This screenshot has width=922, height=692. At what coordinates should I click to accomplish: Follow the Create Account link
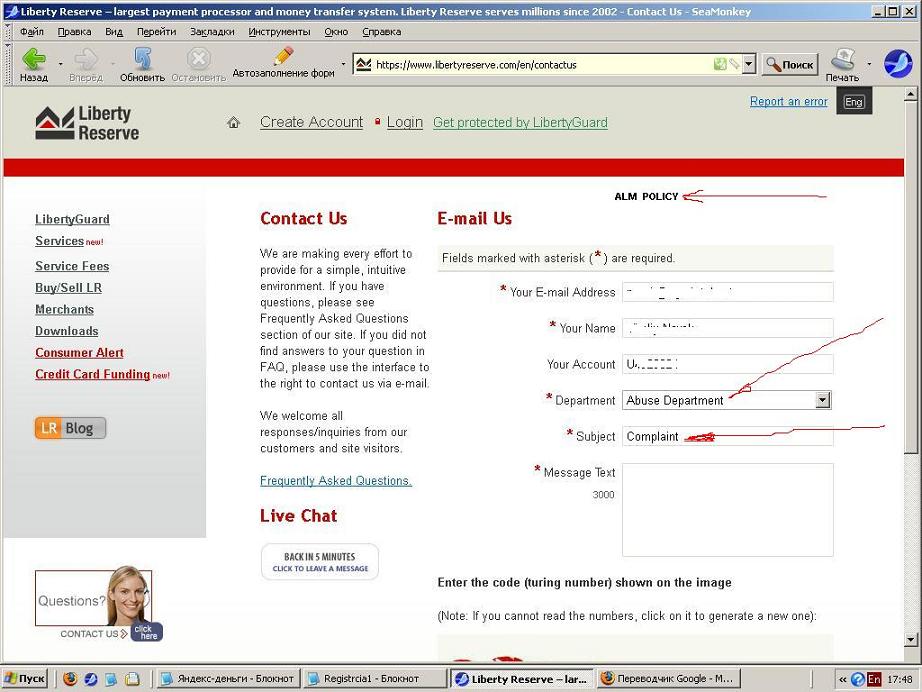(x=312, y=122)
